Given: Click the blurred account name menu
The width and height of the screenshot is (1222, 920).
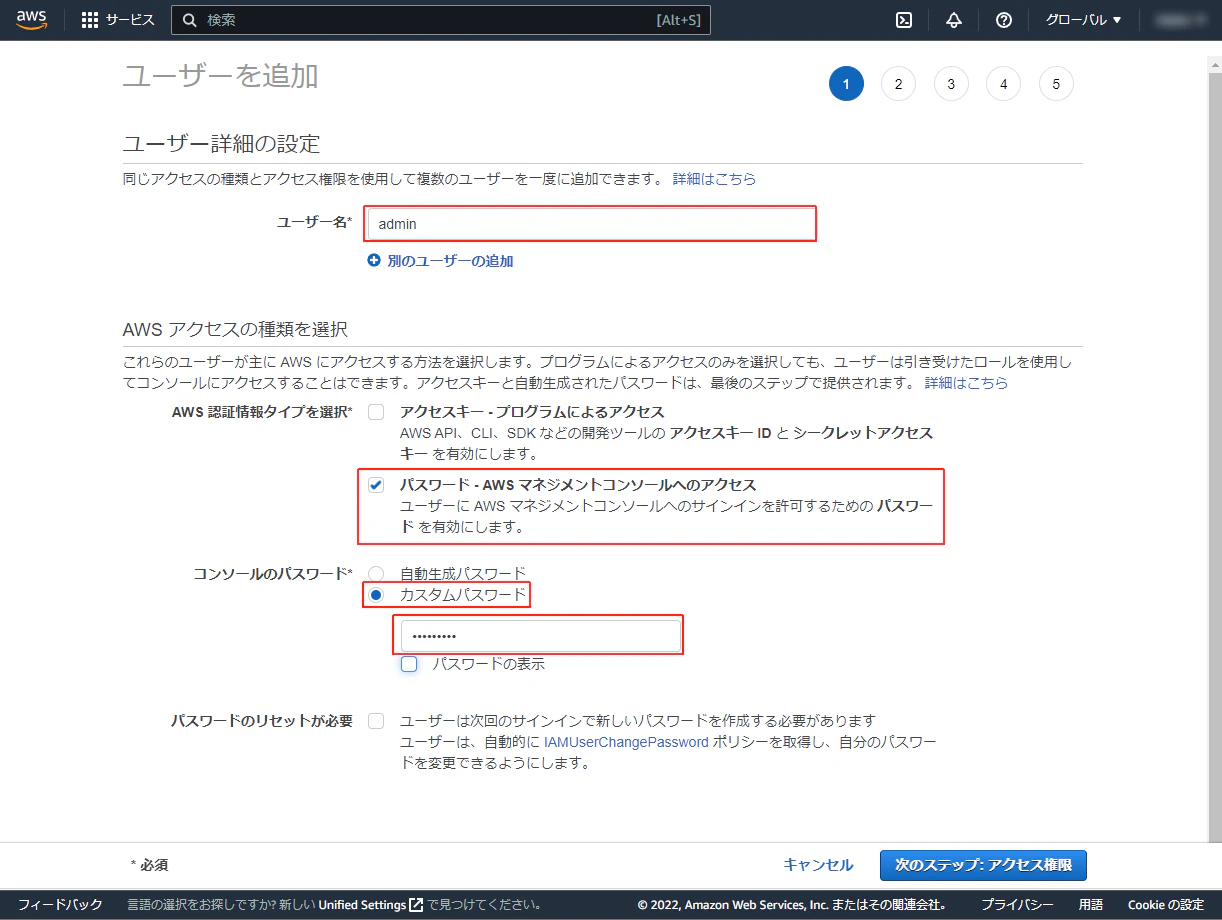Looking at the screenshot, I should coord(1180,20).
